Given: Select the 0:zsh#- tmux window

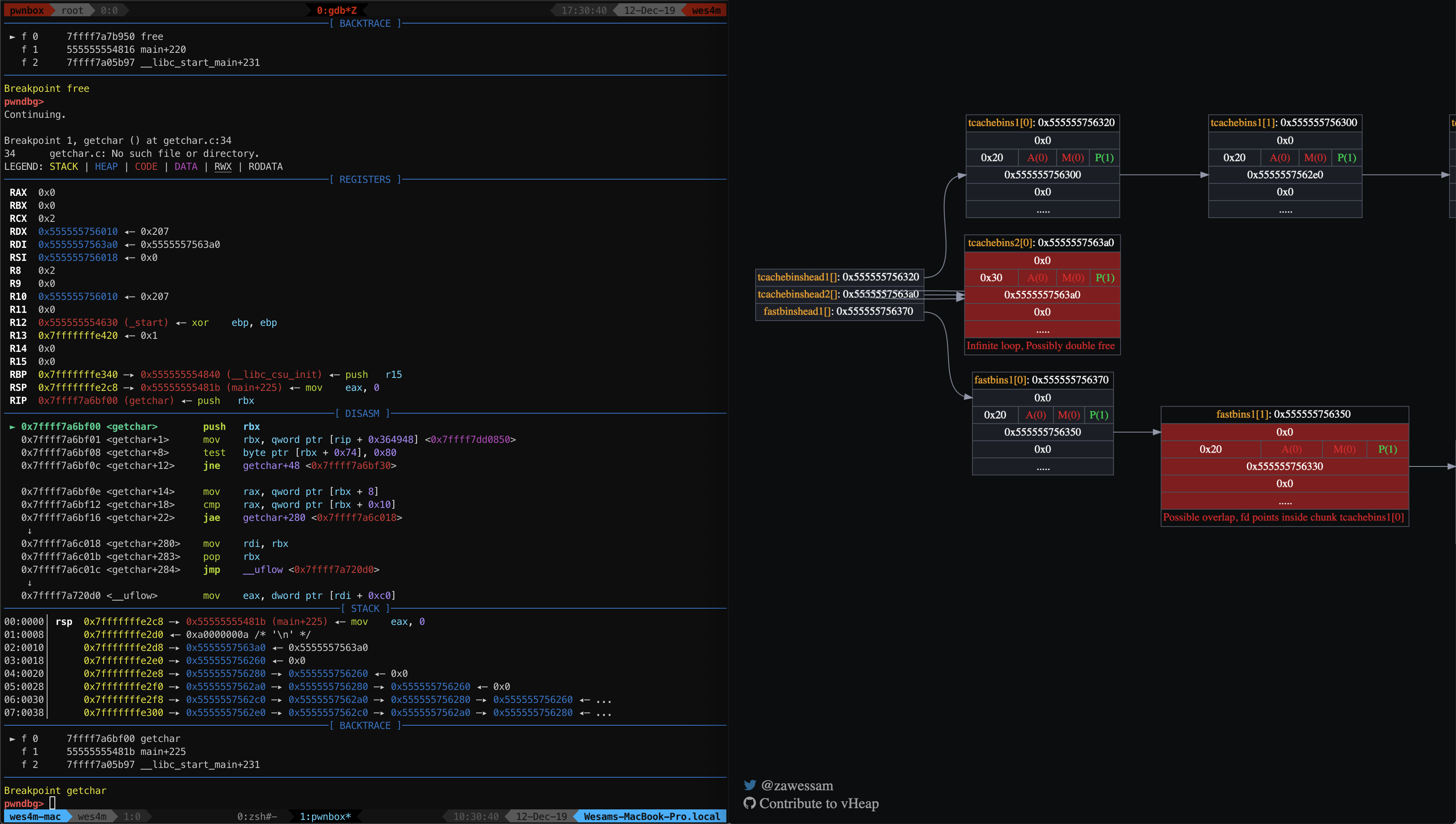Looking at the screenshot, I should [x=257, y=816].
